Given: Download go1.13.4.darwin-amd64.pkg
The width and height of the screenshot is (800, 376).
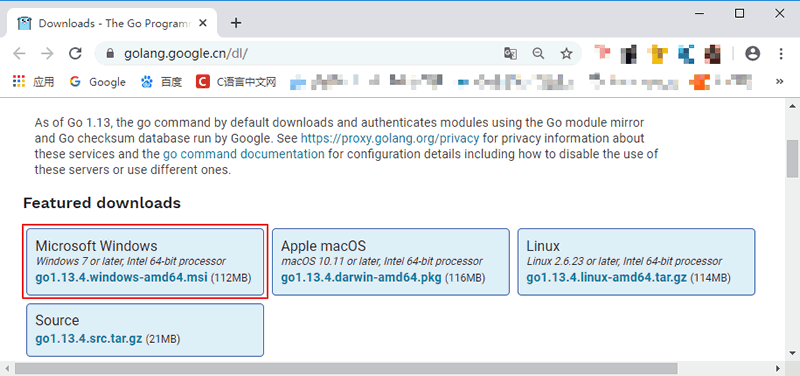Looking at the screenshot, I should coord(361,278).
